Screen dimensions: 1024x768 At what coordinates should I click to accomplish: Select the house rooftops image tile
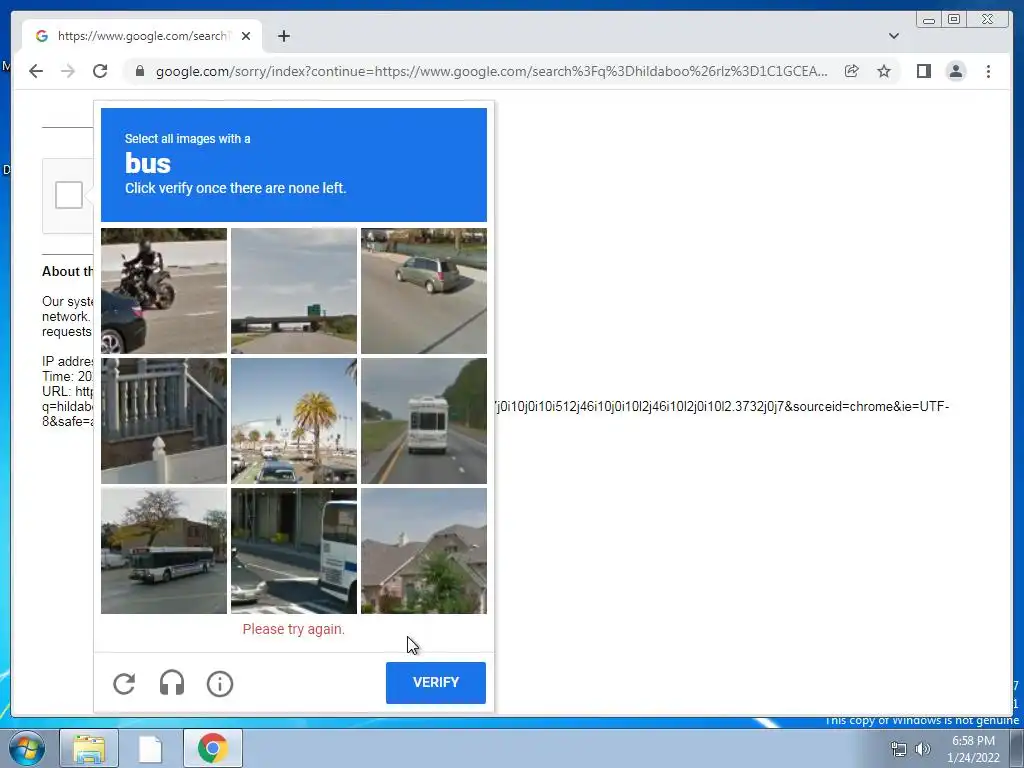click(x=424, y=551)
